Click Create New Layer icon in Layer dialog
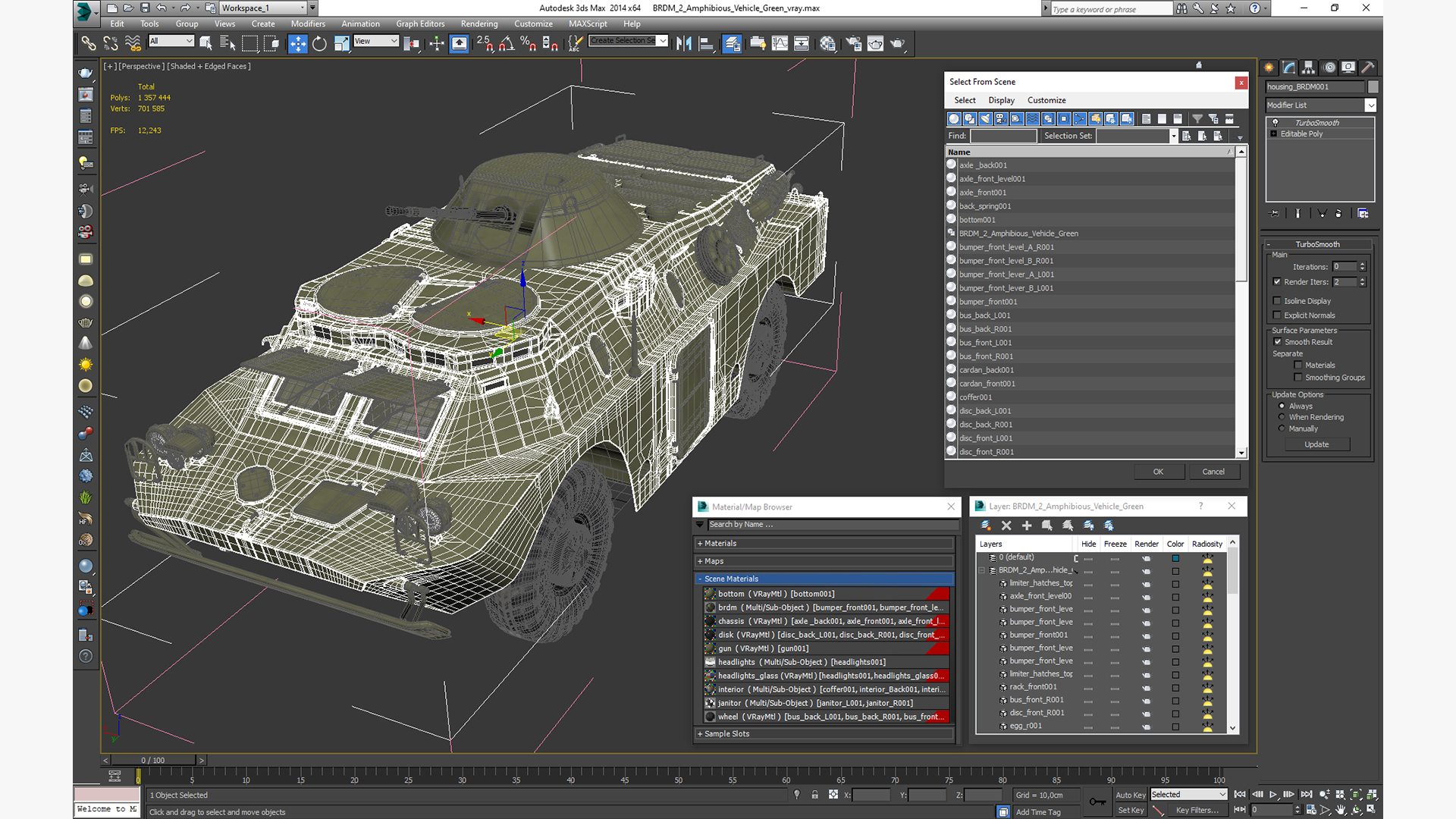The image size is (1456, 819). (986, 526)
